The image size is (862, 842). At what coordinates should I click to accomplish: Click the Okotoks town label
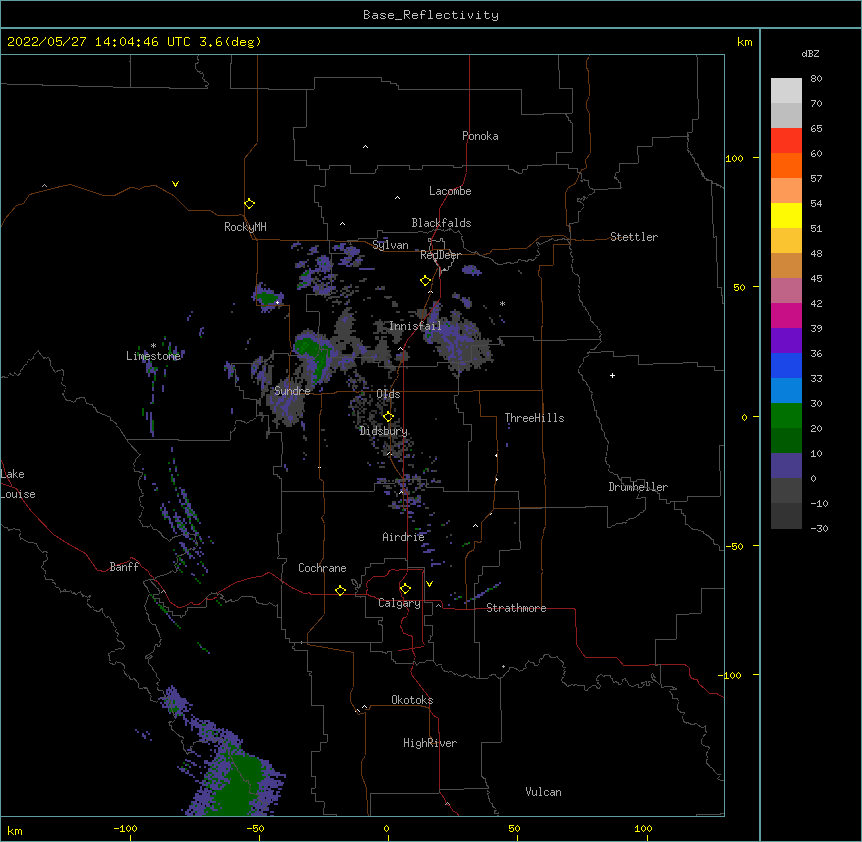click(412, 700)
